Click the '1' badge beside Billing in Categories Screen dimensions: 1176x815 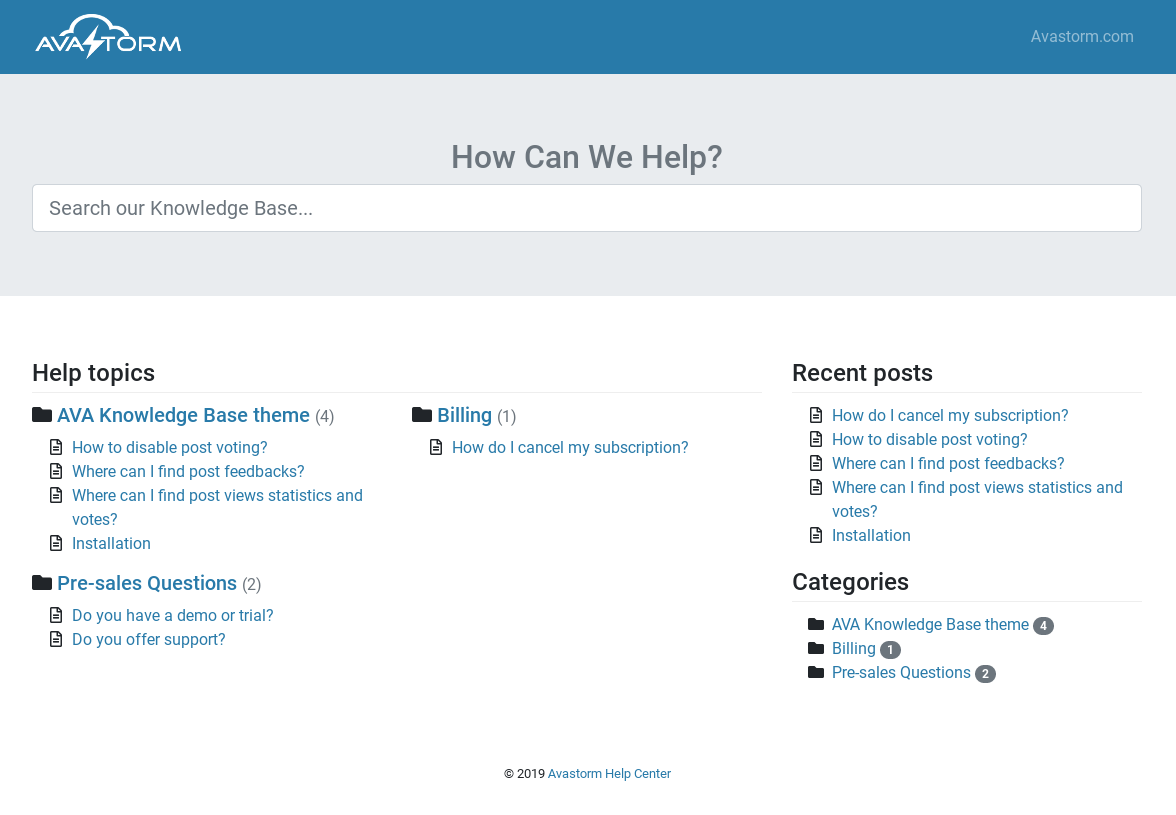[890, 650]
